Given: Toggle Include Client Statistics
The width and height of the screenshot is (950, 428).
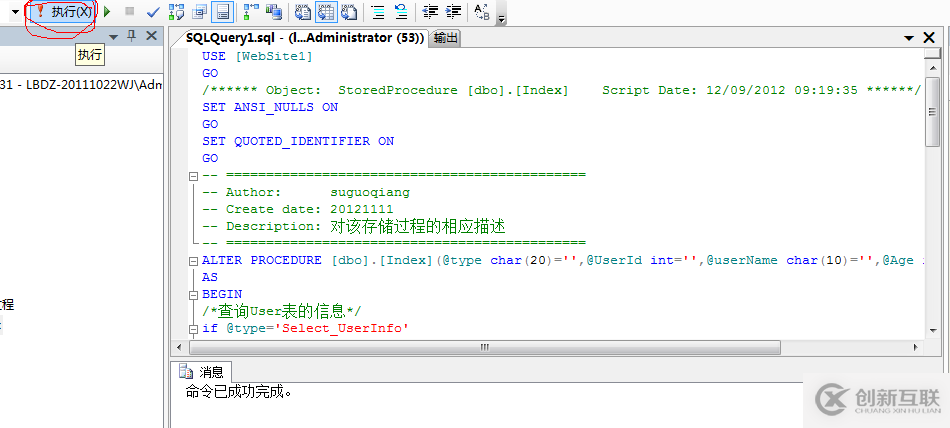Looking at the screenshot, I should (273, 12).
